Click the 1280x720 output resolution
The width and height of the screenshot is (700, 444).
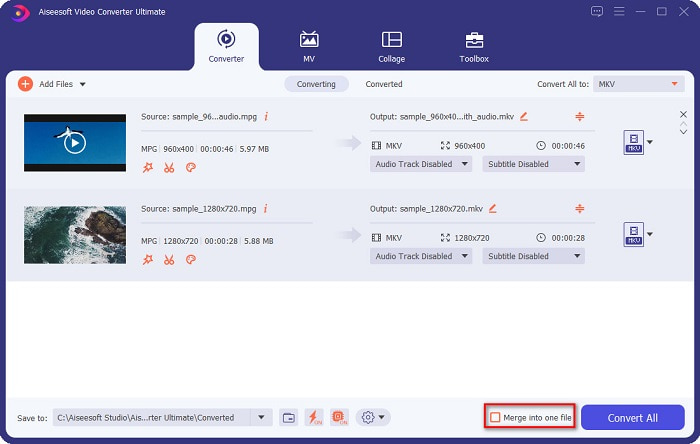click(x=472, y=238)
